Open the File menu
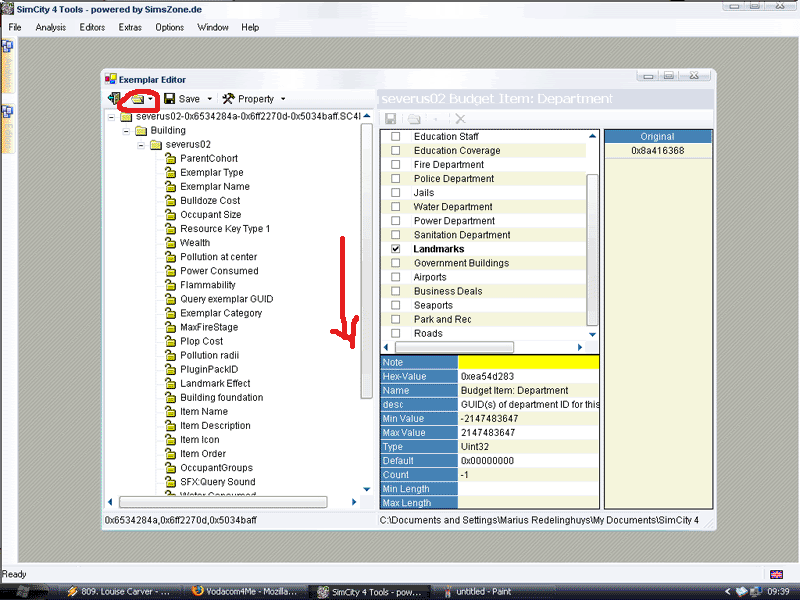This screenshot has height=600, width=800. pos(15,27)
